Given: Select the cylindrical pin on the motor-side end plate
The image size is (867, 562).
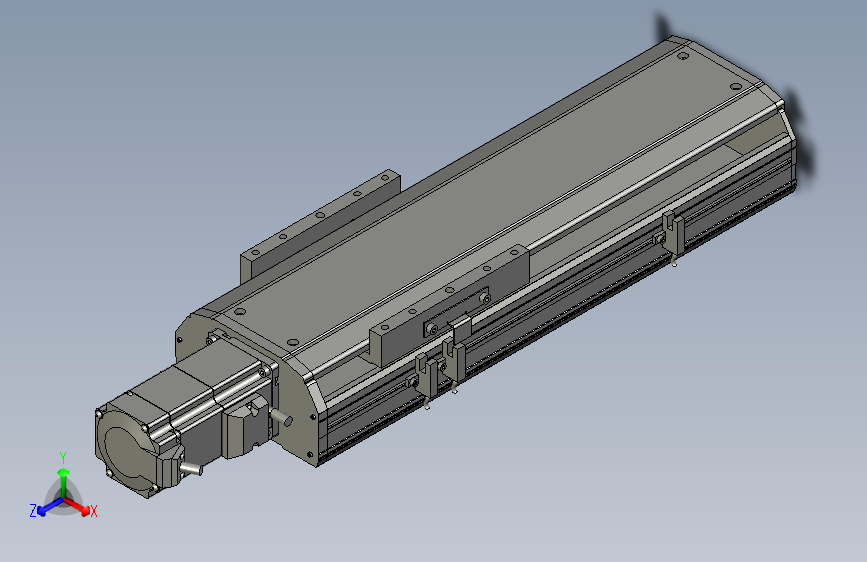Looking at the screenshot, I should pyautogui.click(x=282, y=417).
